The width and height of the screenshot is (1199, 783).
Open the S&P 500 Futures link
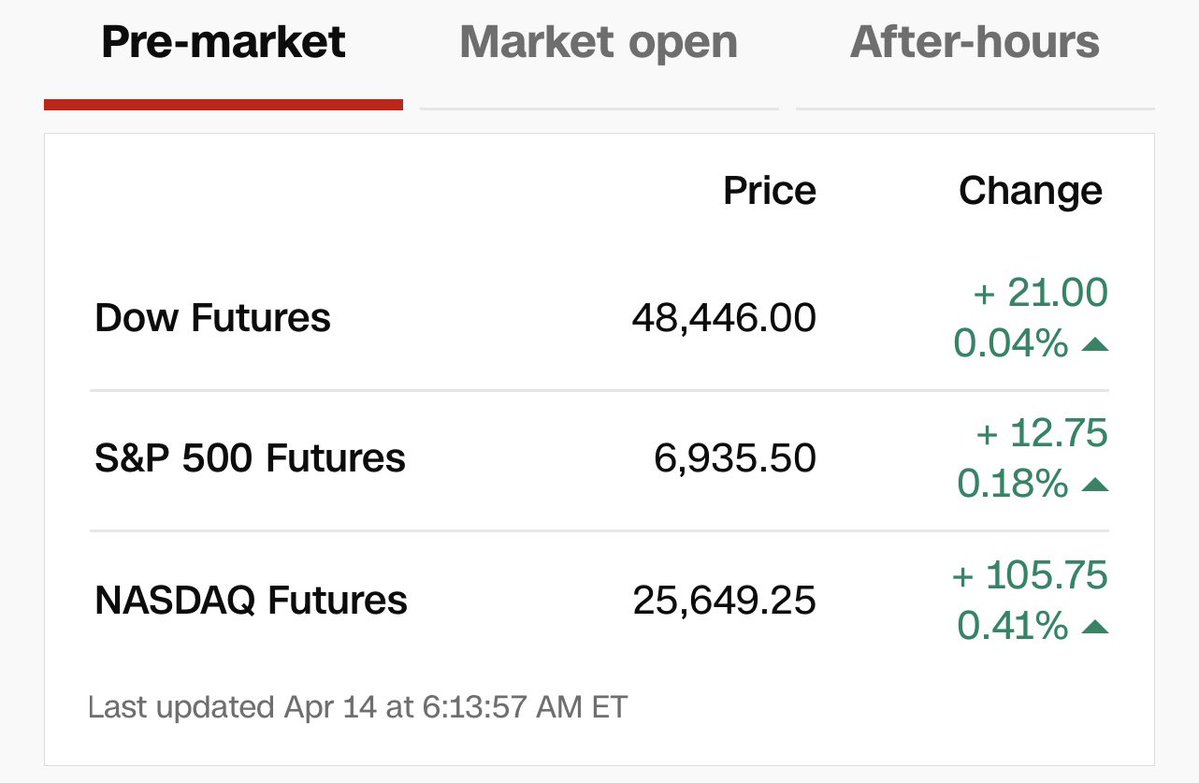click(250, 459)
